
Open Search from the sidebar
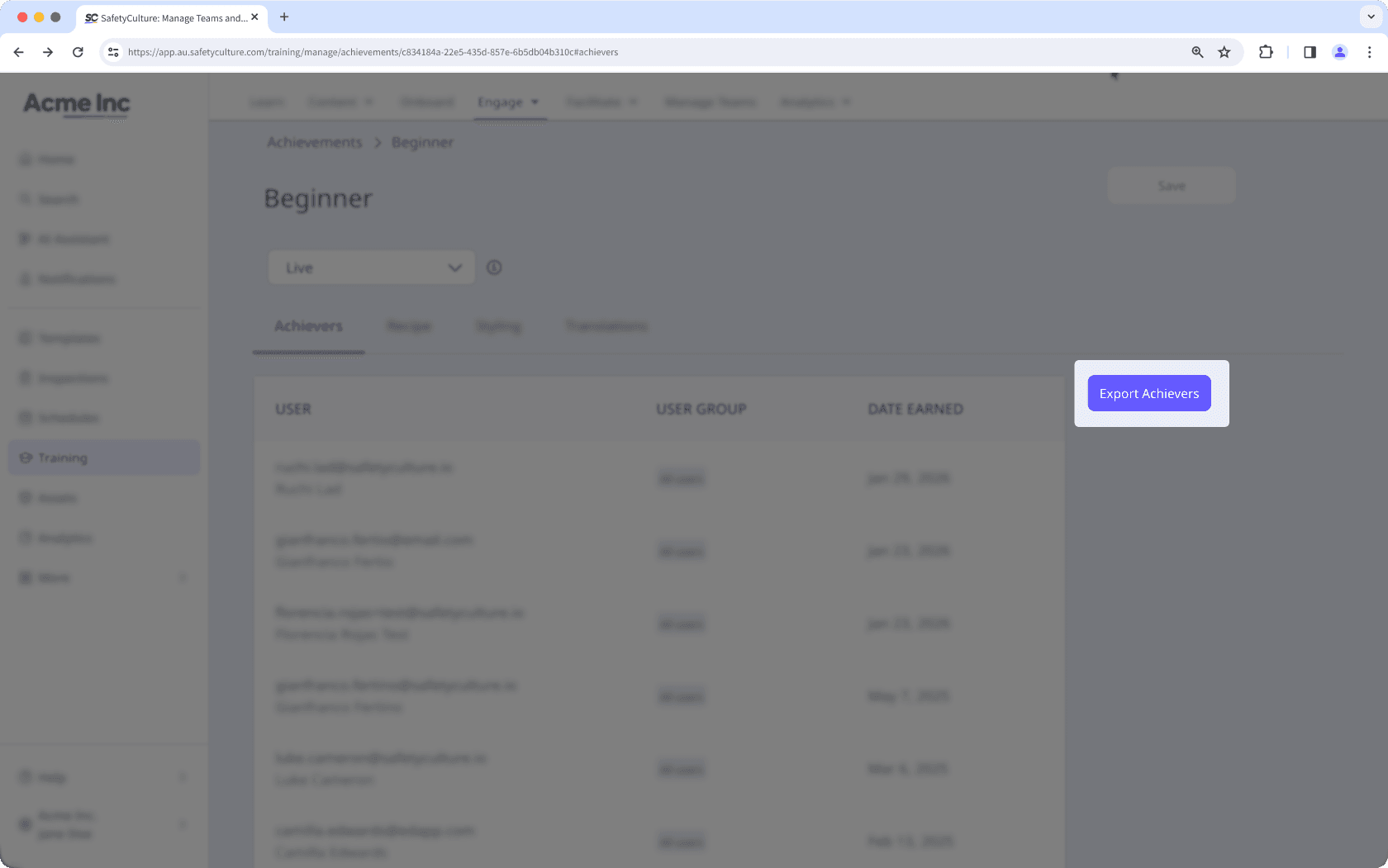[58, 198]
